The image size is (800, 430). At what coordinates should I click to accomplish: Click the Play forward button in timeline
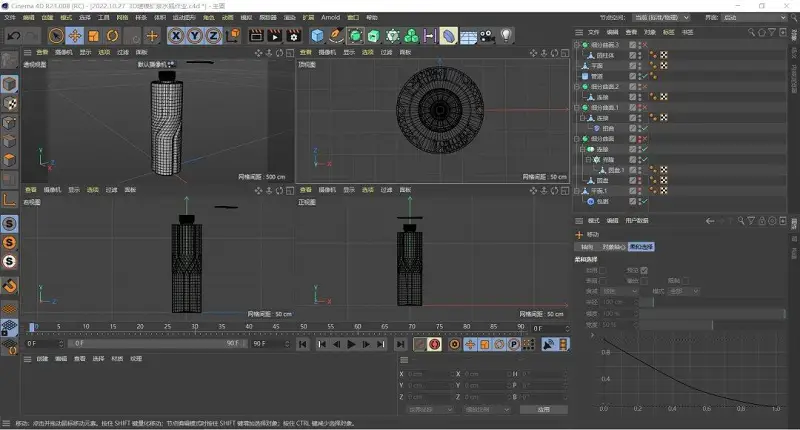coord(351,344)
